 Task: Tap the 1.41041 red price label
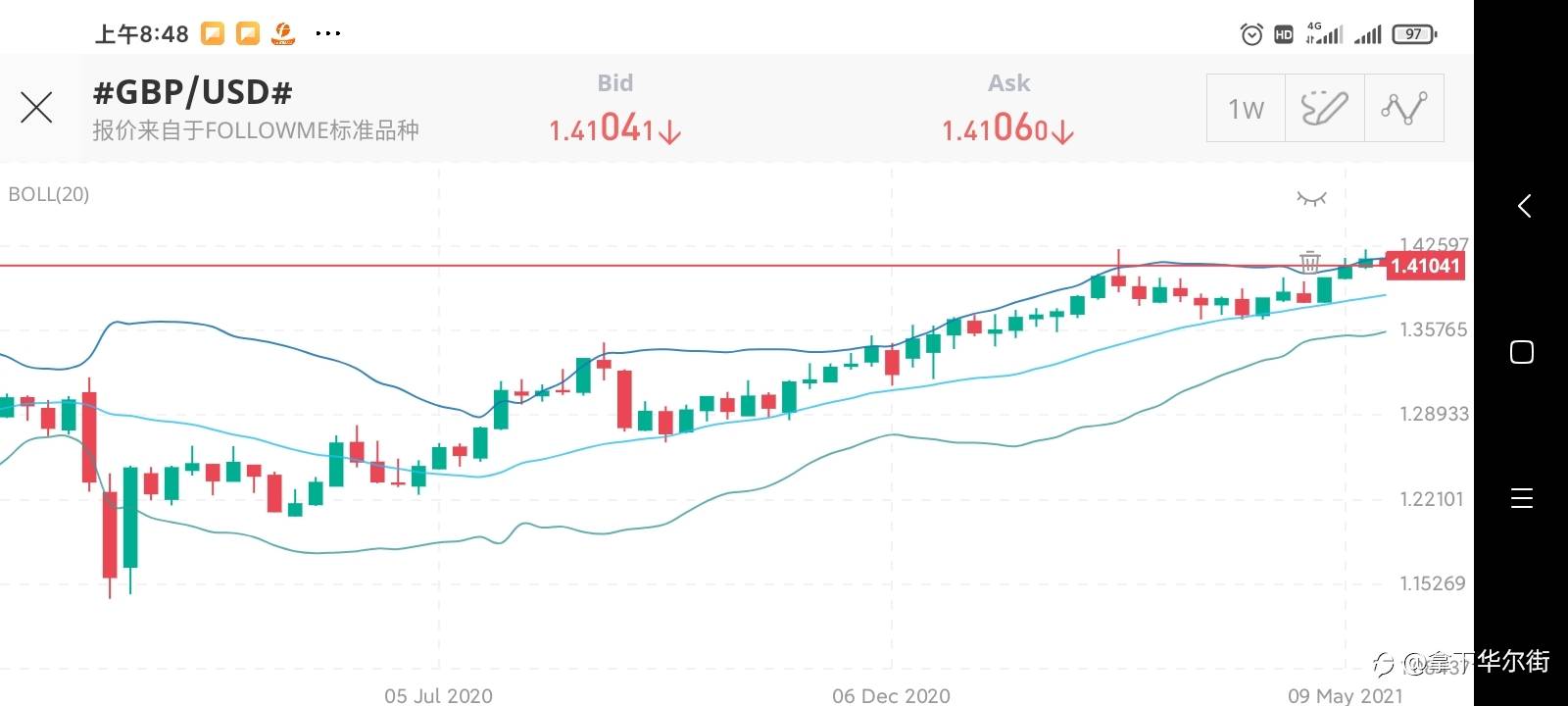coord(1425,266)
